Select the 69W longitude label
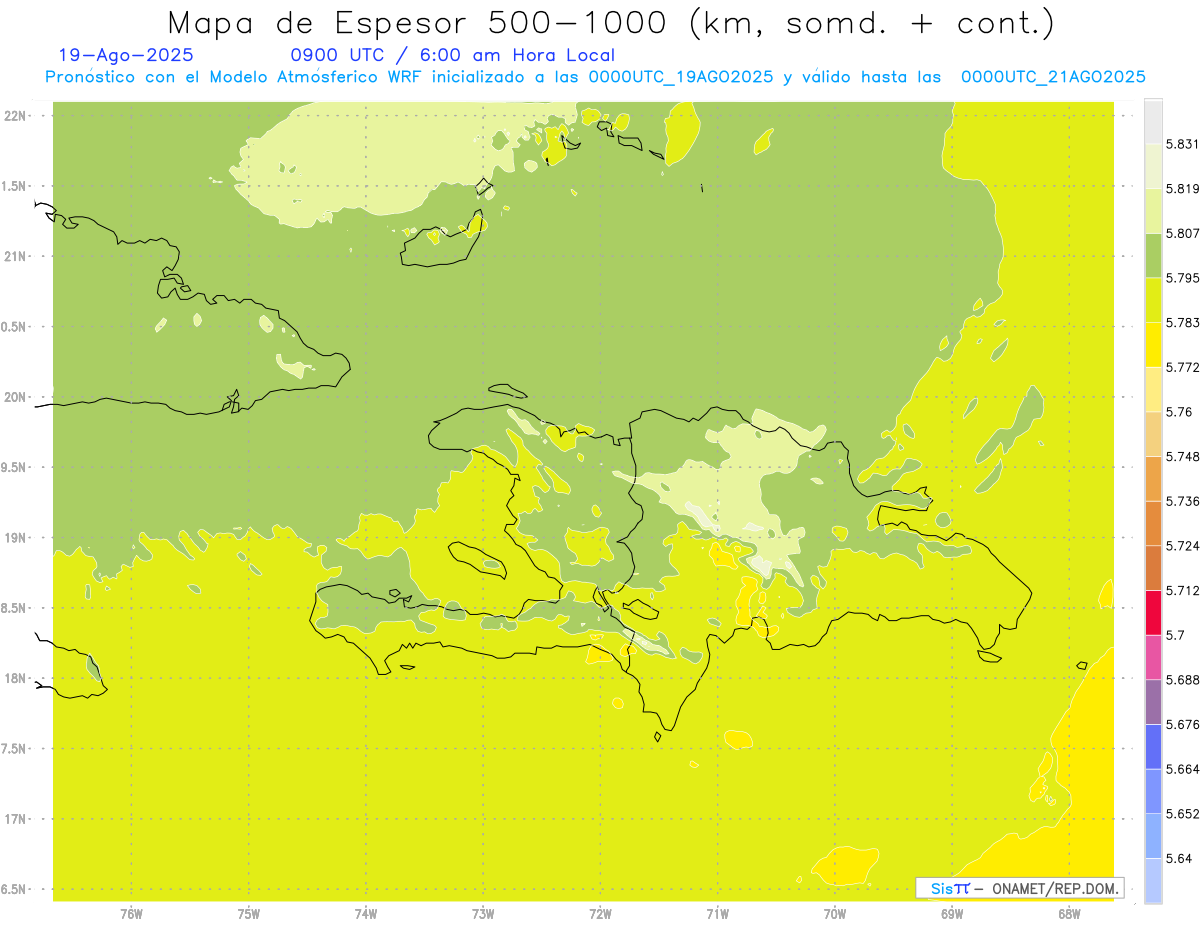 (952, 914)
